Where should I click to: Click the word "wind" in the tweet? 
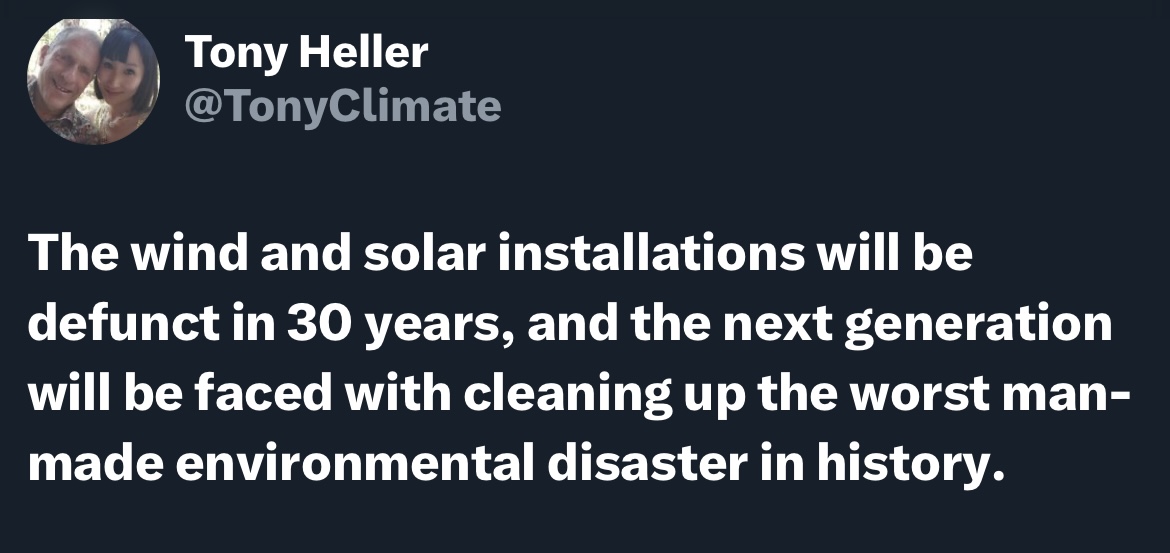coord(189,251)
